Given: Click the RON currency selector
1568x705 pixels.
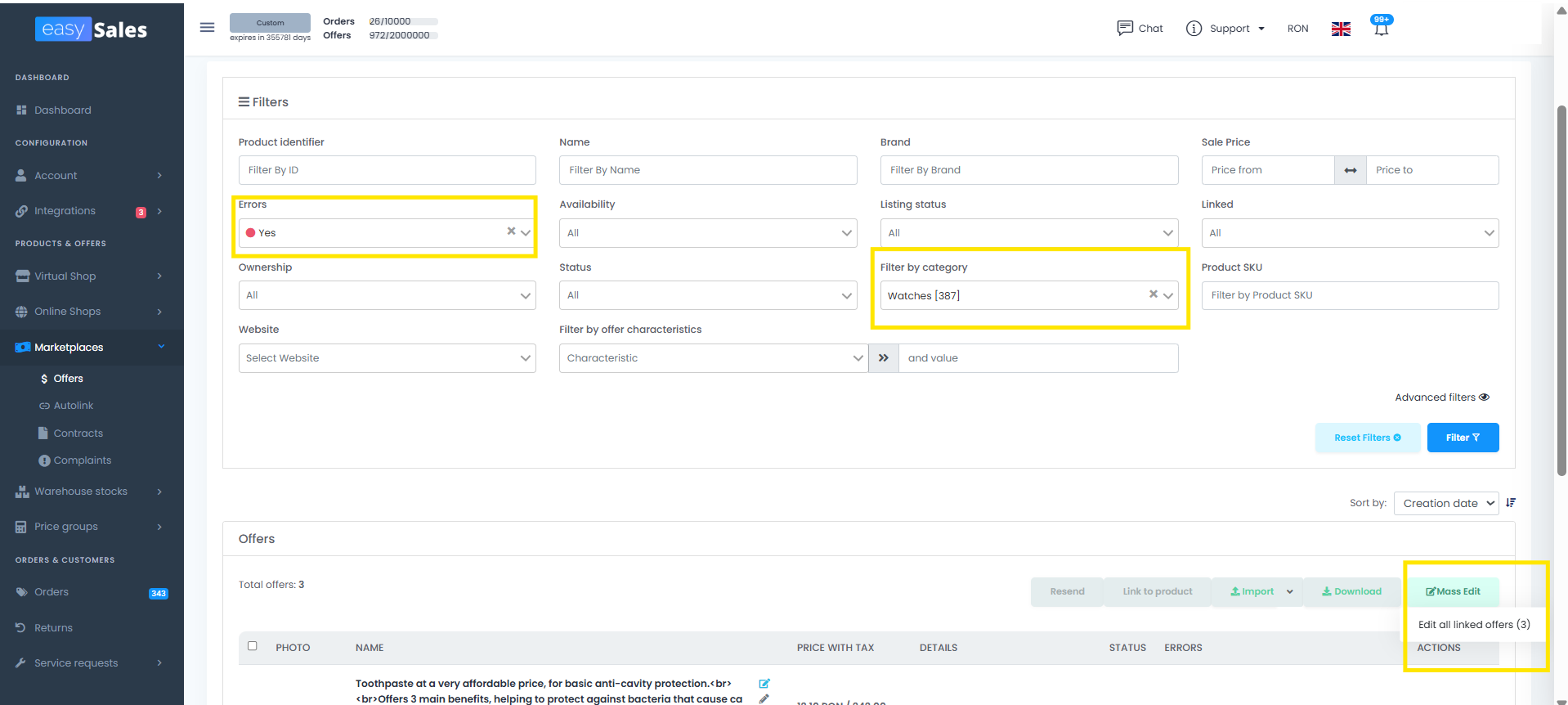Looking at the screenshot, I should click(x=1297, y=29).
